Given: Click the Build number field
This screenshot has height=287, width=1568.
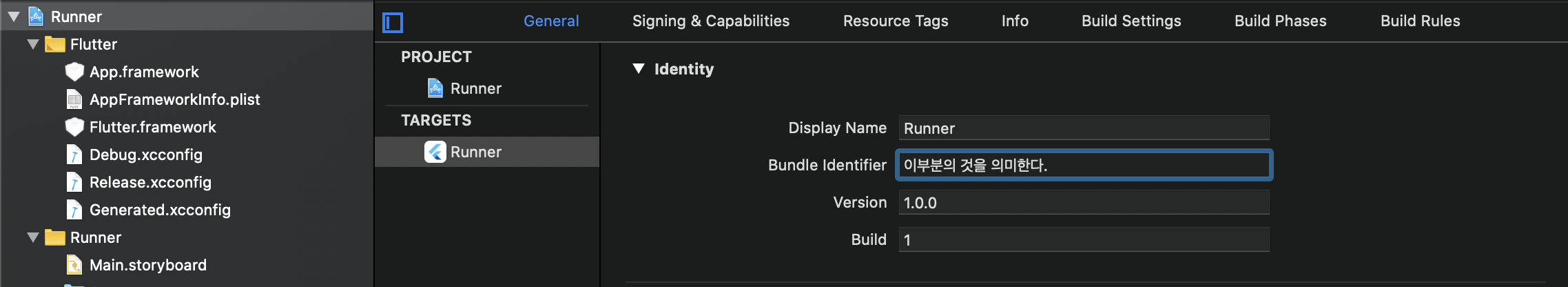Looking at the screenshot, I should tap(1084, 239).
